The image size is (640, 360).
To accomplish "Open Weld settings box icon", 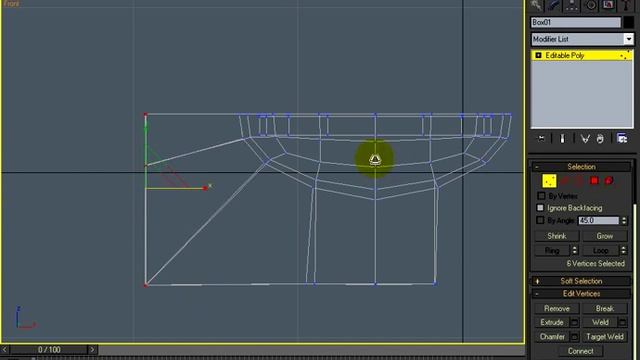I will [622, 322].
